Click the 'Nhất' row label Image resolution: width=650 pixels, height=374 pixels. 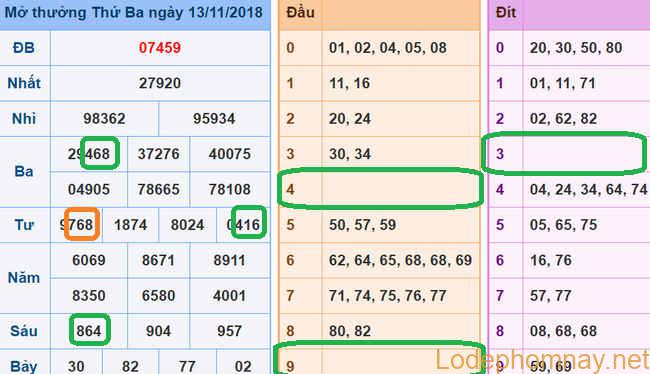pyautogui.click(x=24, y=83)
